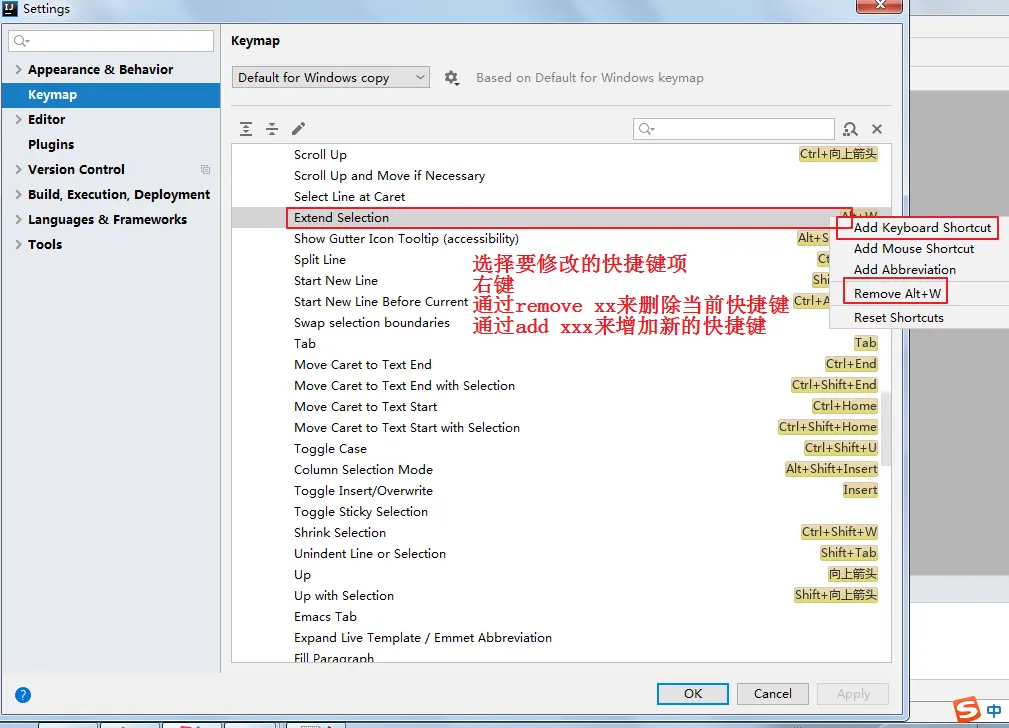Click the Cancel button
The height and width of the screenshot is (728, 1009).
point(772,694)
